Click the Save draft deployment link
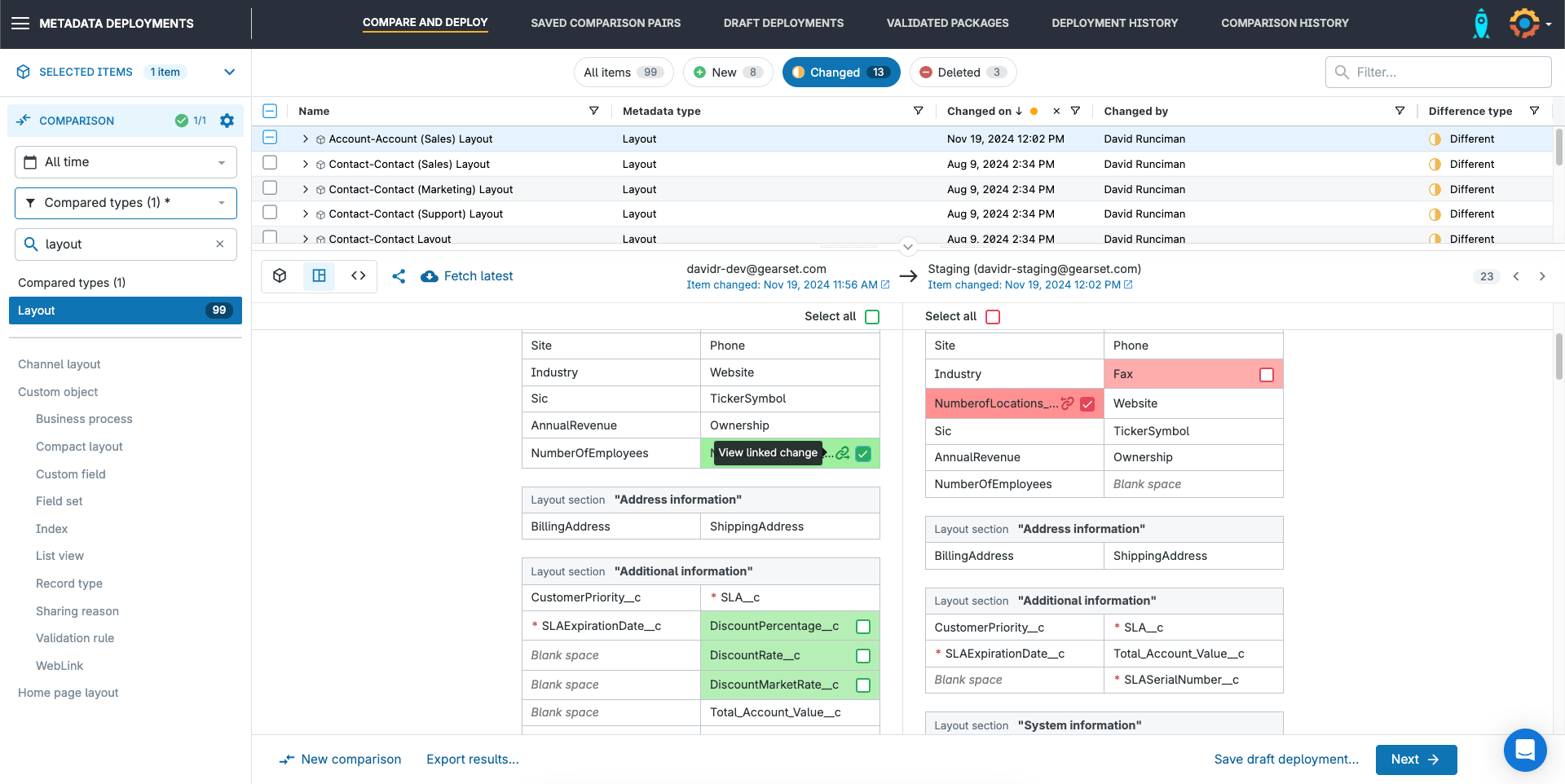 point(1286,760)
